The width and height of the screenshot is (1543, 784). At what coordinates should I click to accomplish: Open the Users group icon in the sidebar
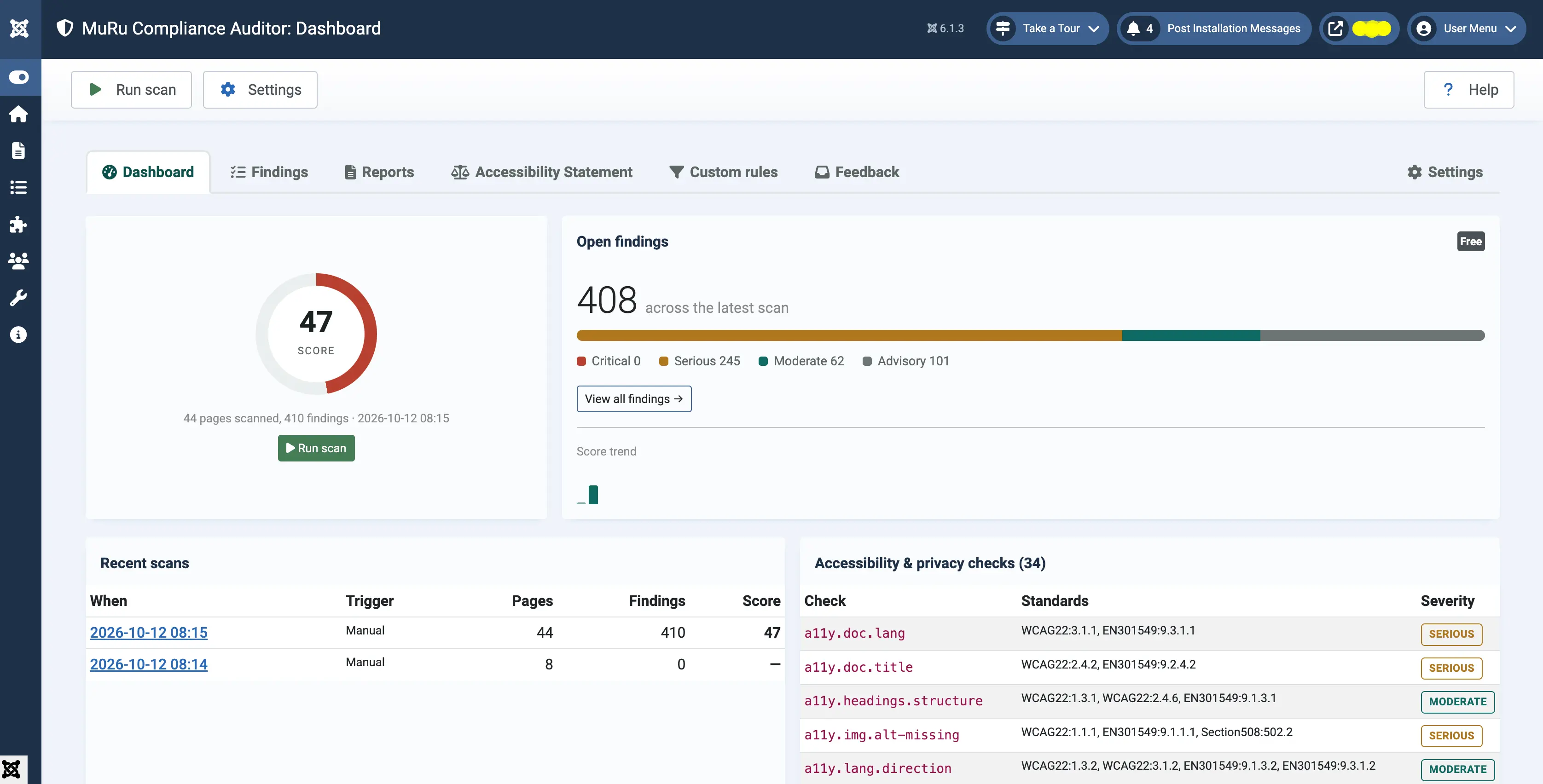[18, 261]
